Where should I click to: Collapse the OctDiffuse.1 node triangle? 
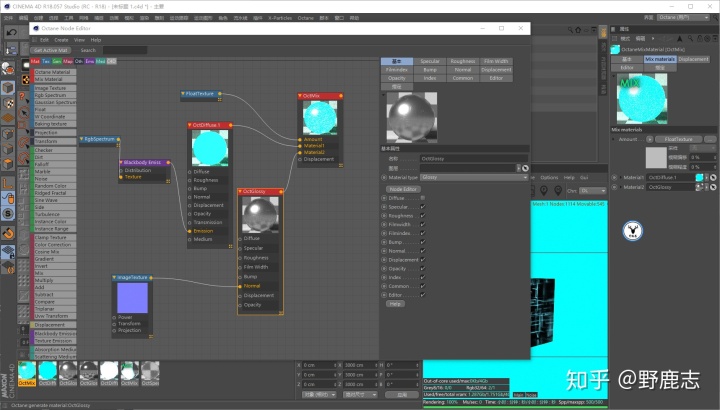tap(190, 125)
